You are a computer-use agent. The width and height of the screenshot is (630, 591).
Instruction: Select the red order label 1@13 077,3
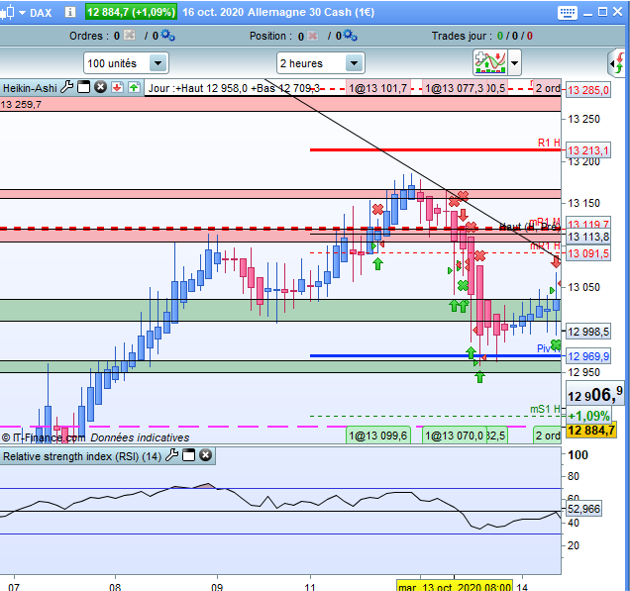454,88
